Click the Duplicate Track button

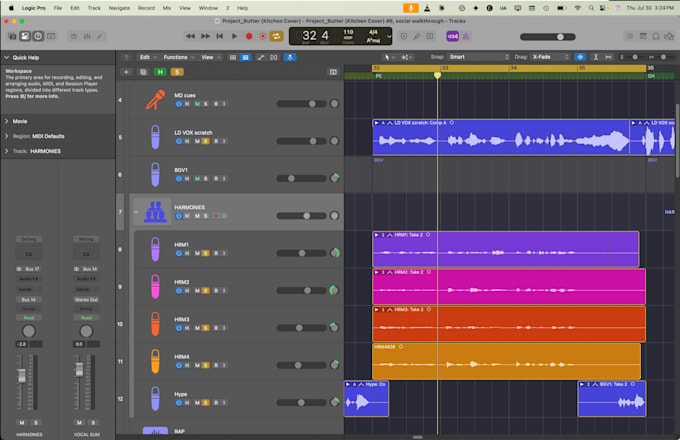tap(143, 72)
